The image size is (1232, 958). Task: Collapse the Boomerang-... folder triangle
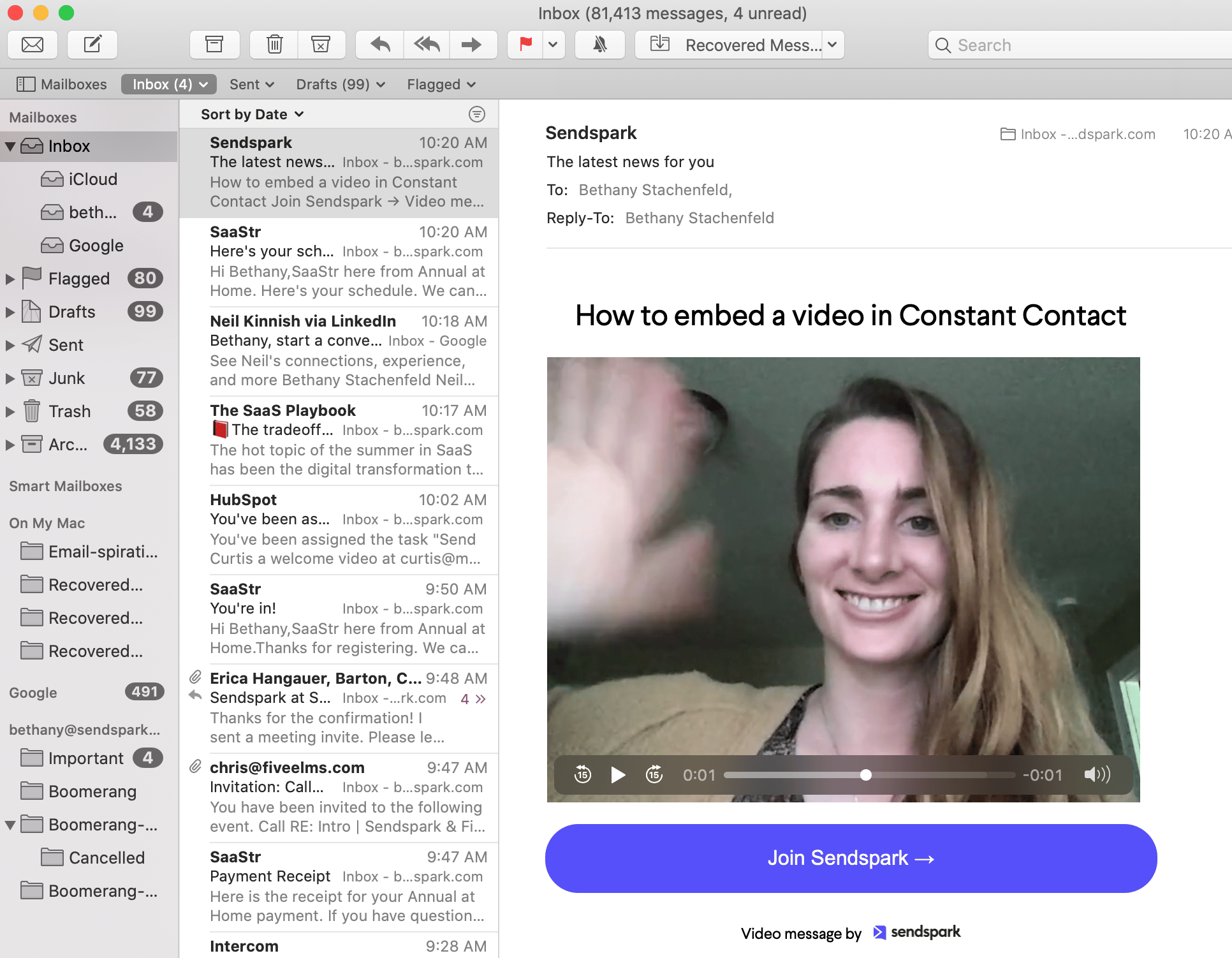click(x=10, y=825)
